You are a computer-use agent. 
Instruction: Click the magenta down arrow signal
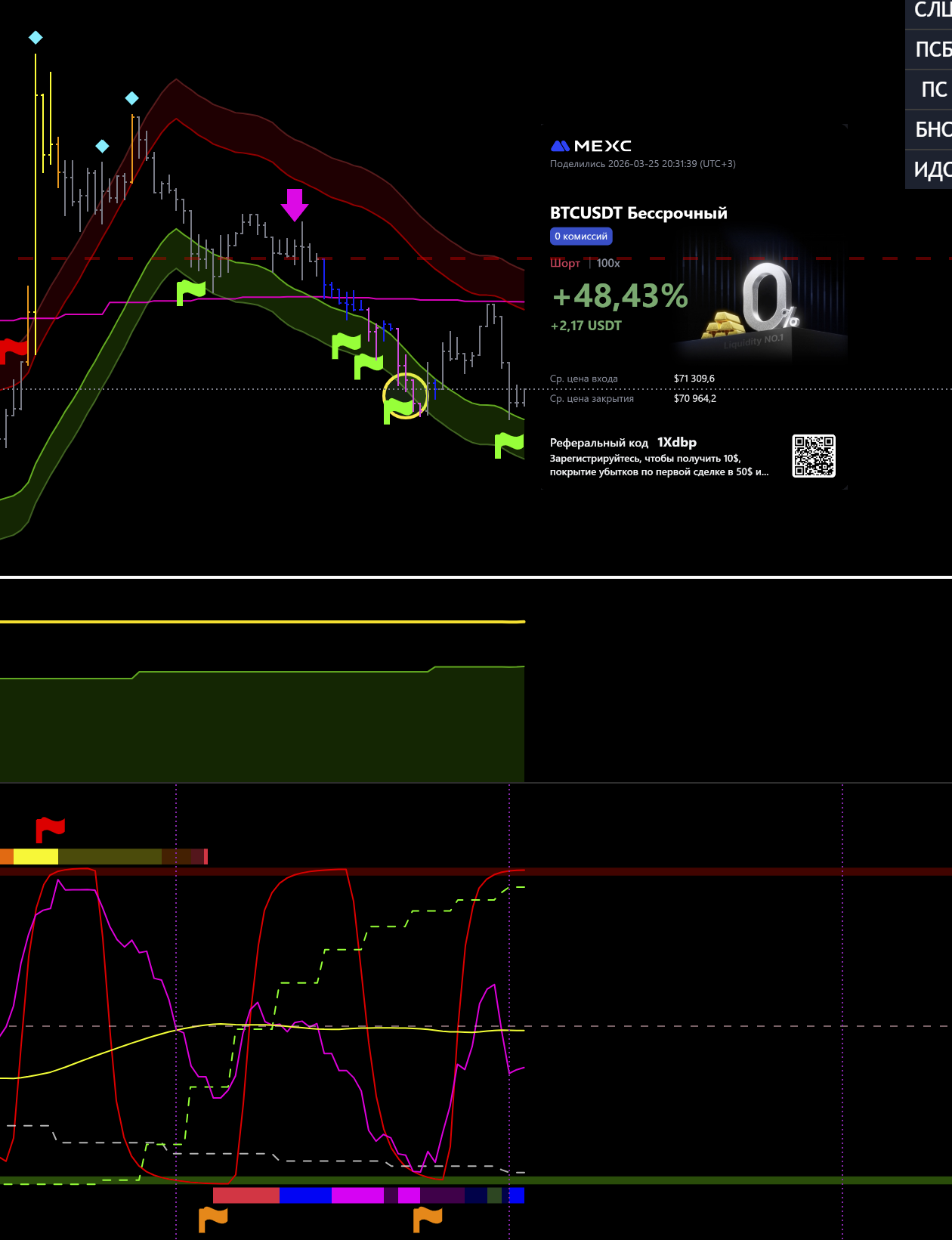click(295, 205)
